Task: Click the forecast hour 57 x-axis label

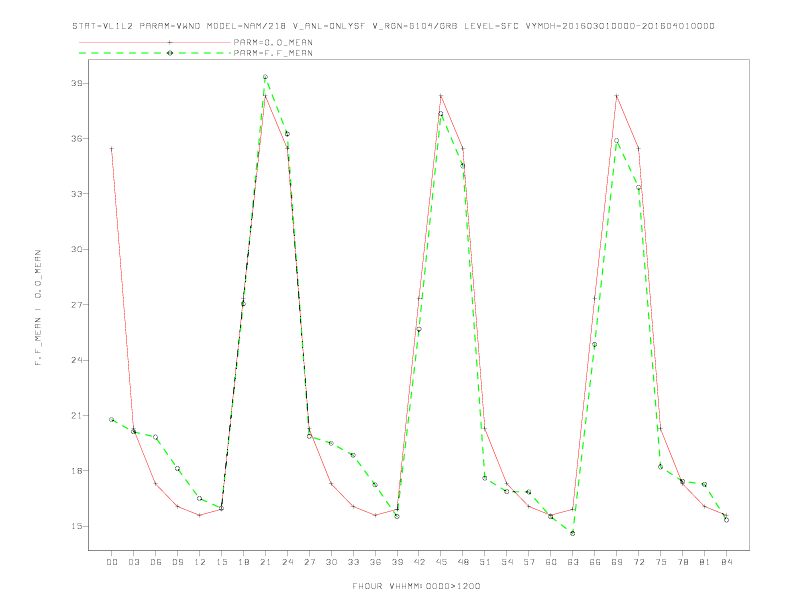Action: (529, 562)
